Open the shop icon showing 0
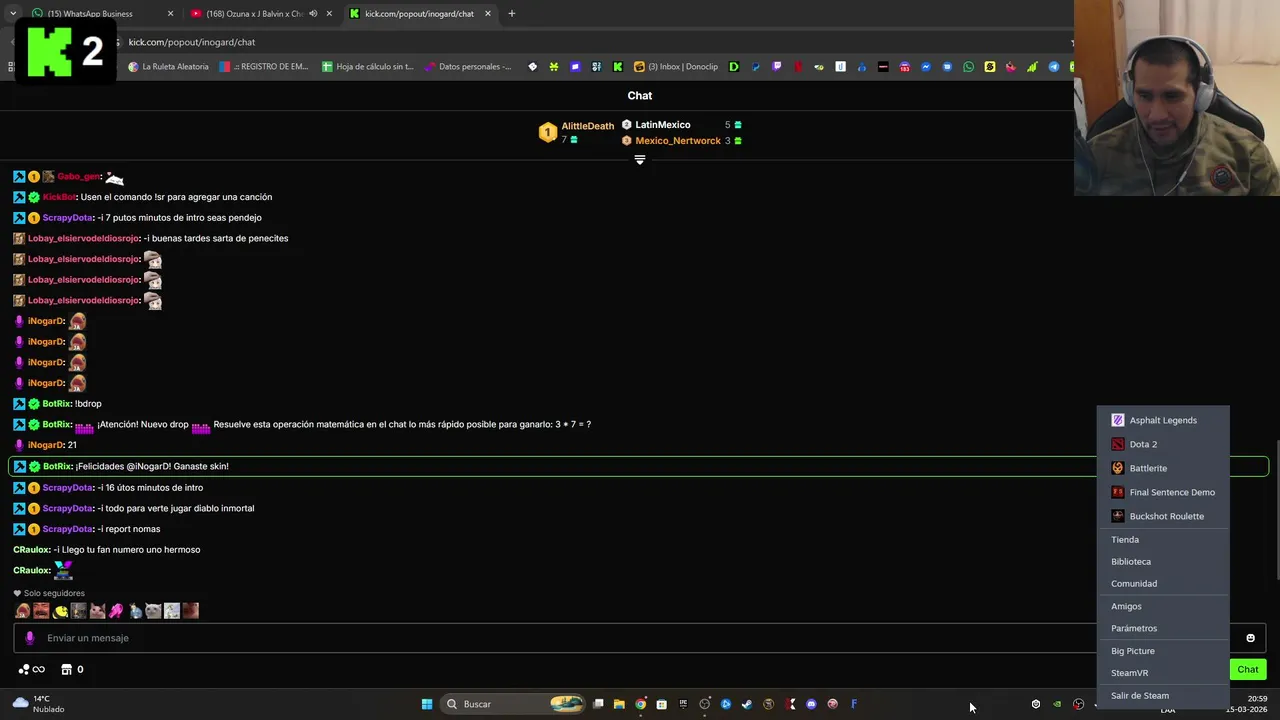Image resolution: width=1280 pixels, height=720 pixels. click(72, 670)
